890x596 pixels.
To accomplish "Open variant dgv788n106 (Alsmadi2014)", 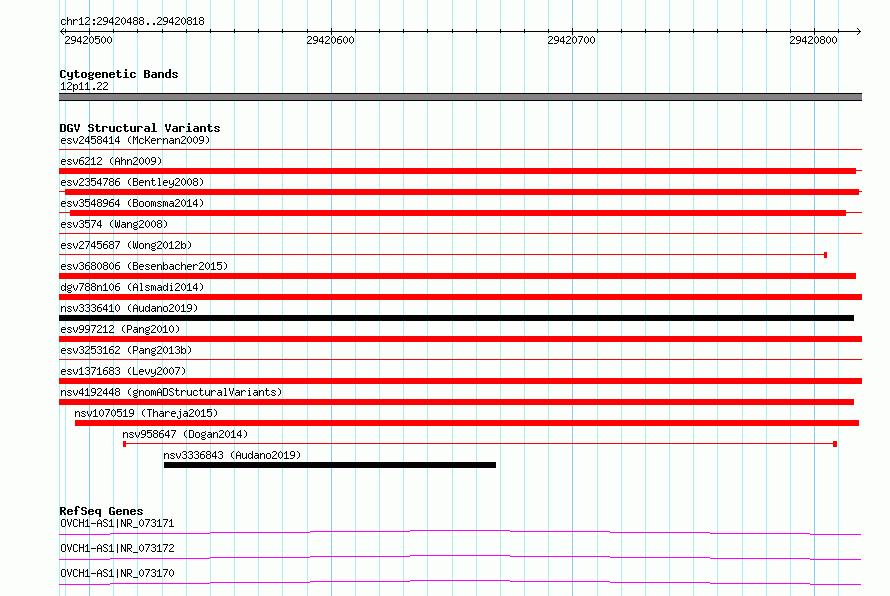I will click(132, 287).
